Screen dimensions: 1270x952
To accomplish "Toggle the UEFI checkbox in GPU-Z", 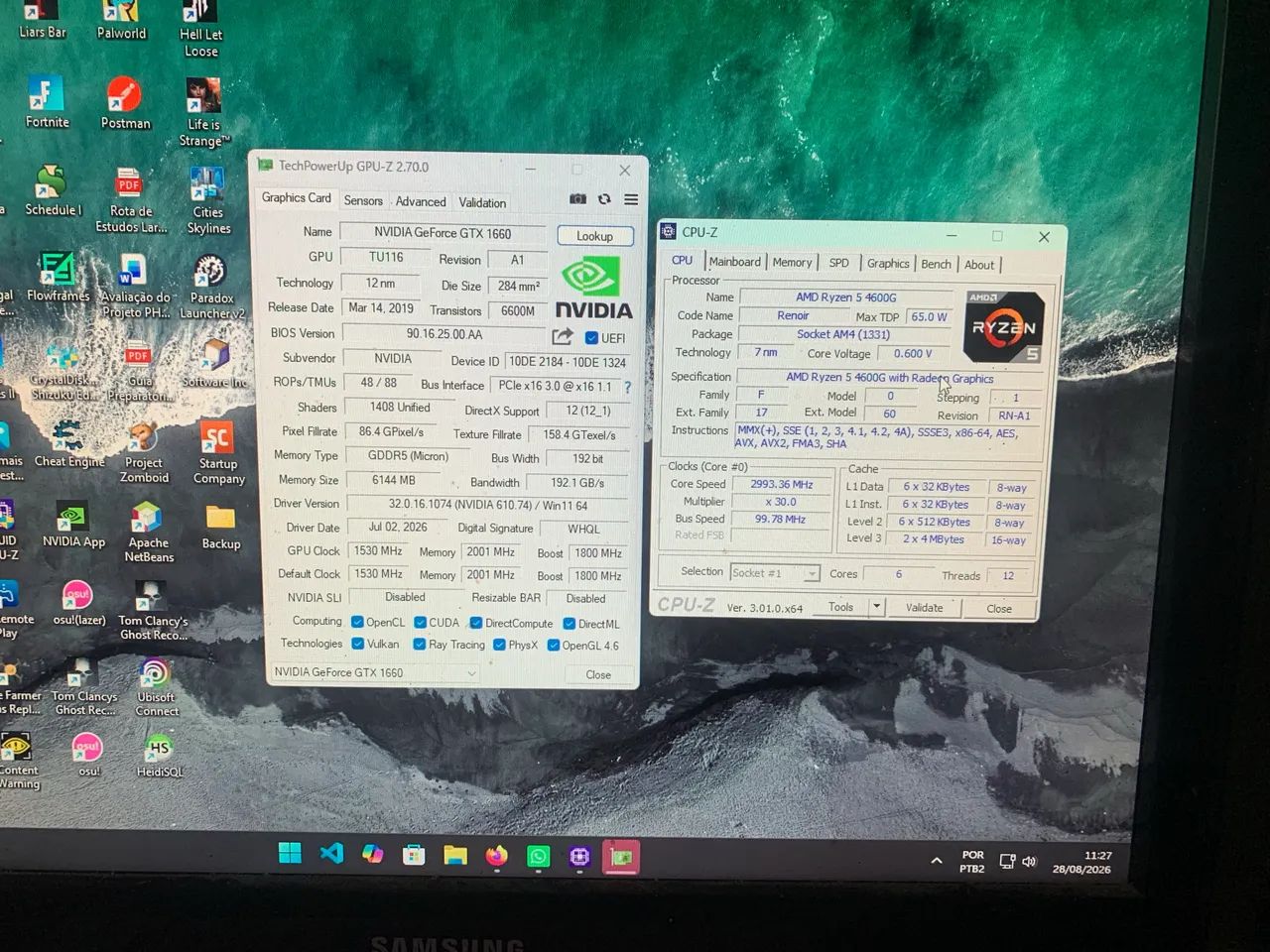I will coord(591,338).
